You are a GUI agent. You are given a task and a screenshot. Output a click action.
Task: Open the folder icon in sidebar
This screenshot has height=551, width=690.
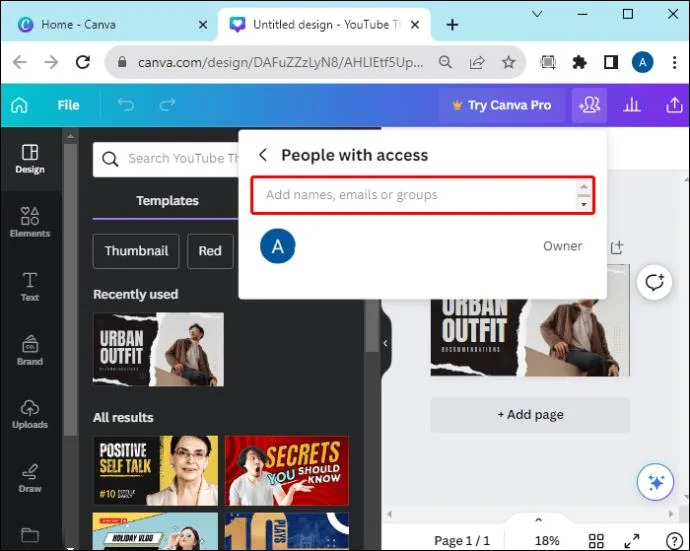pos(30,535)
